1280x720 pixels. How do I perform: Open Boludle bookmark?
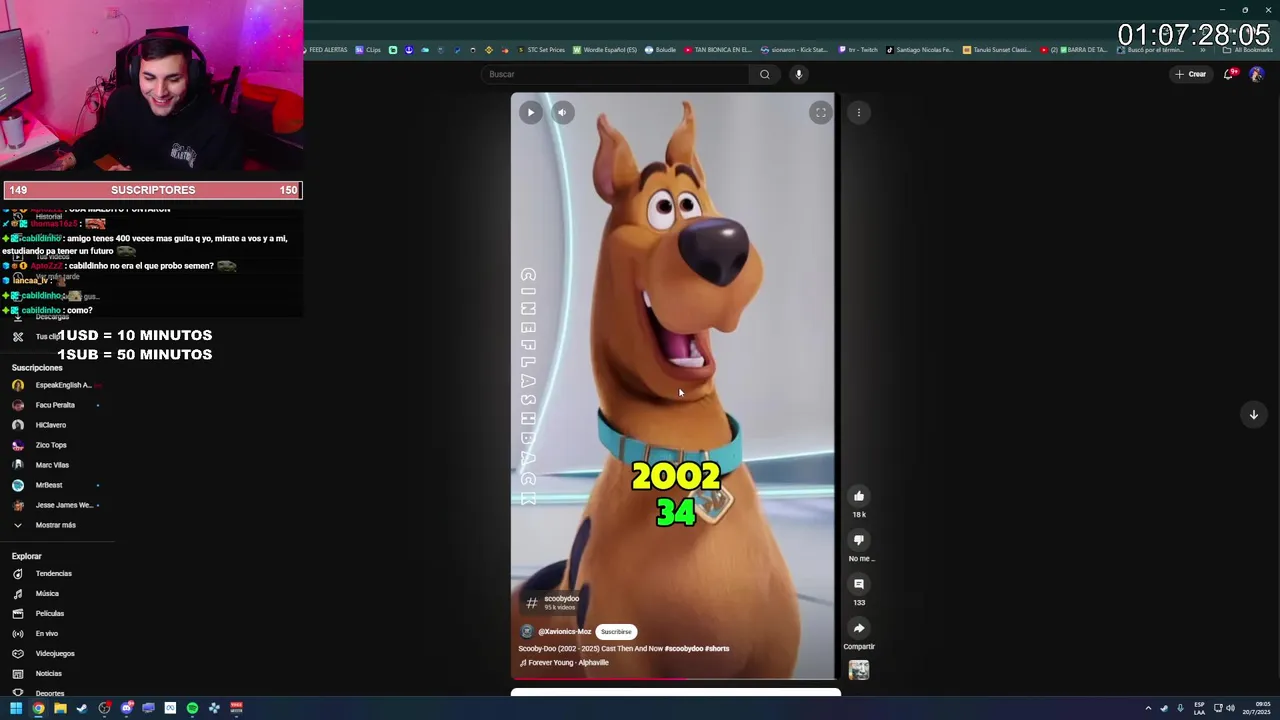pos(661,50)
